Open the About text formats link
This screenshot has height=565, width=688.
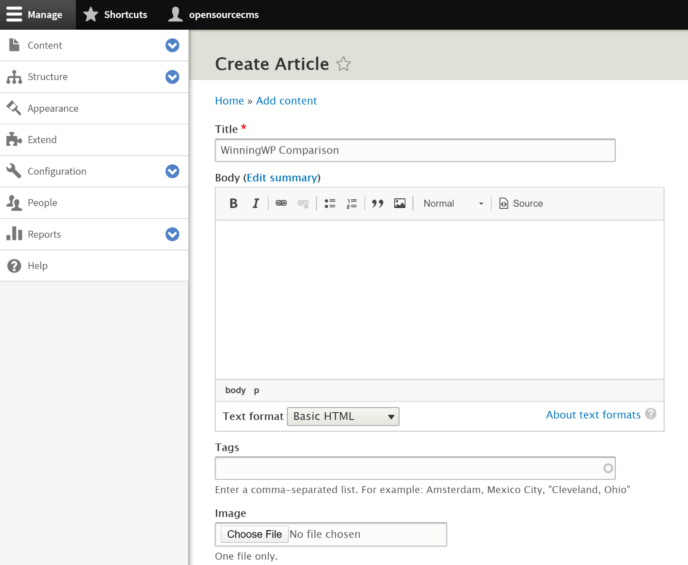pos(593,415)
